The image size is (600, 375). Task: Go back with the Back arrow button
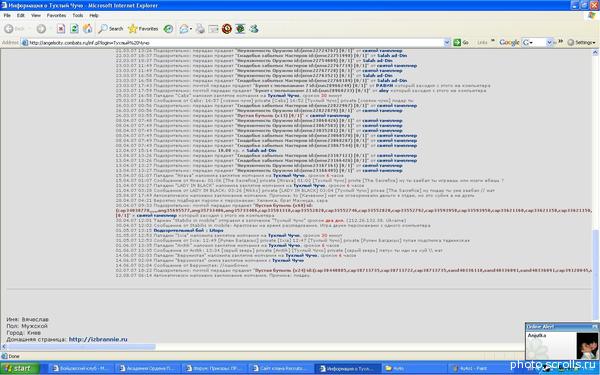14,29
